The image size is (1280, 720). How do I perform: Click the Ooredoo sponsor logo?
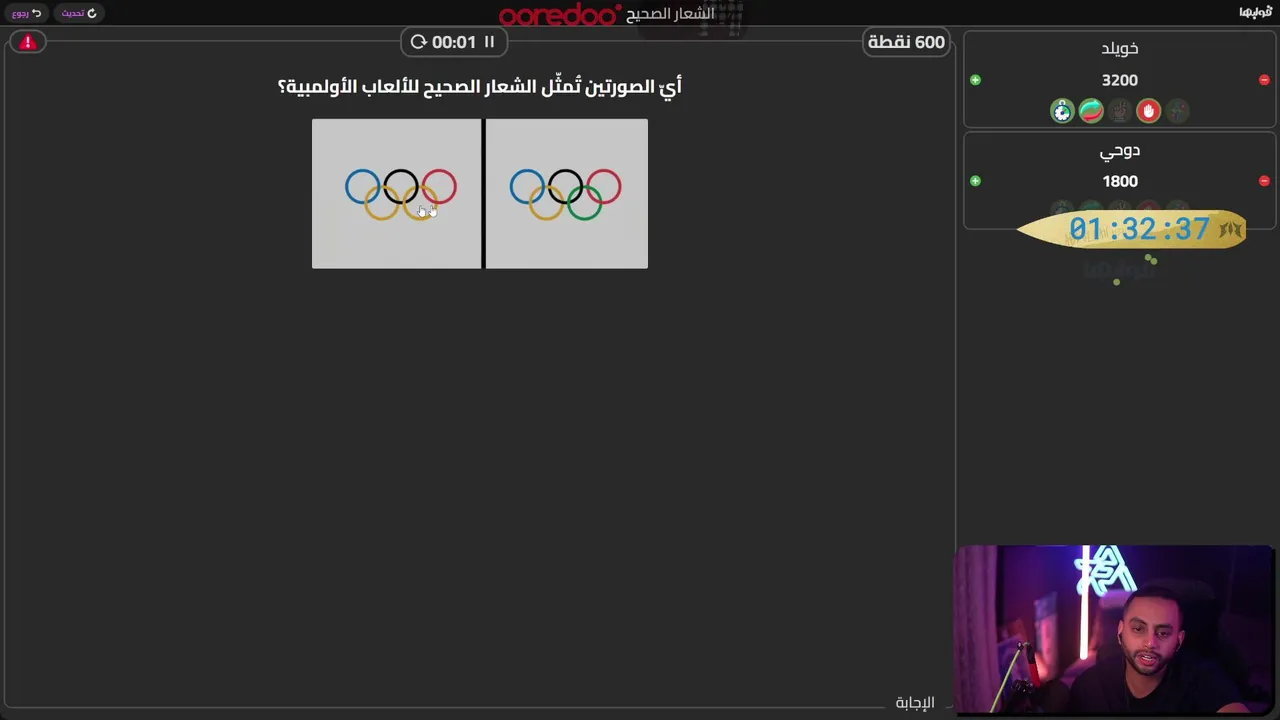[560, 15]
